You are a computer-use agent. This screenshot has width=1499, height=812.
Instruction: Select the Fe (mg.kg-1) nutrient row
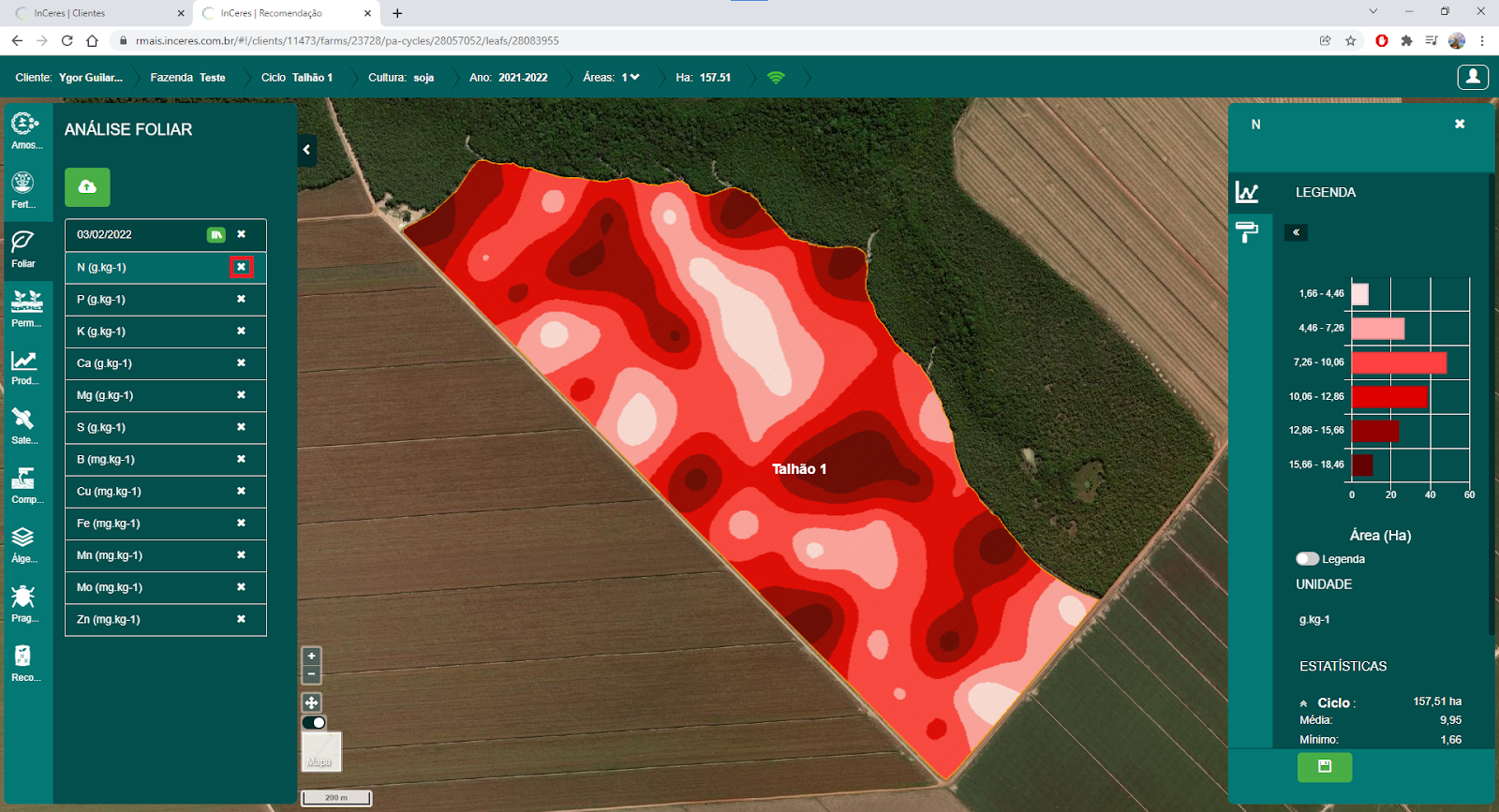click(166, 524)
